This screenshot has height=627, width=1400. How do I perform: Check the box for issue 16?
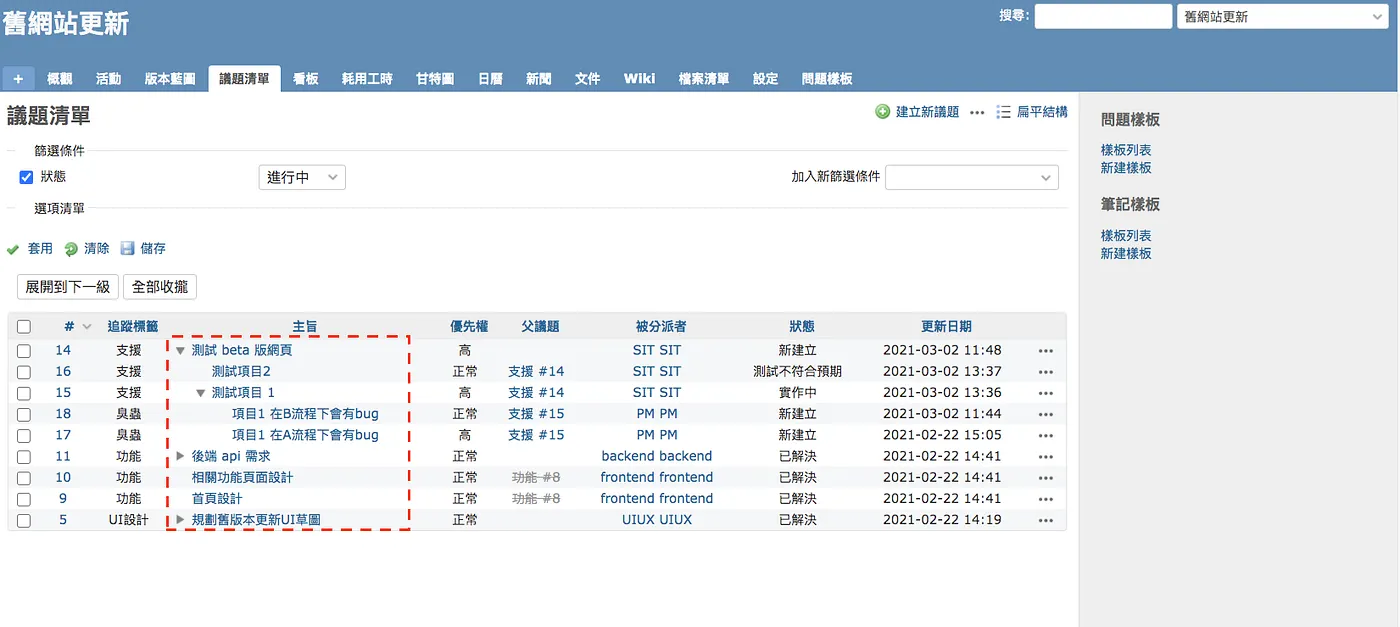click(24, 372)
